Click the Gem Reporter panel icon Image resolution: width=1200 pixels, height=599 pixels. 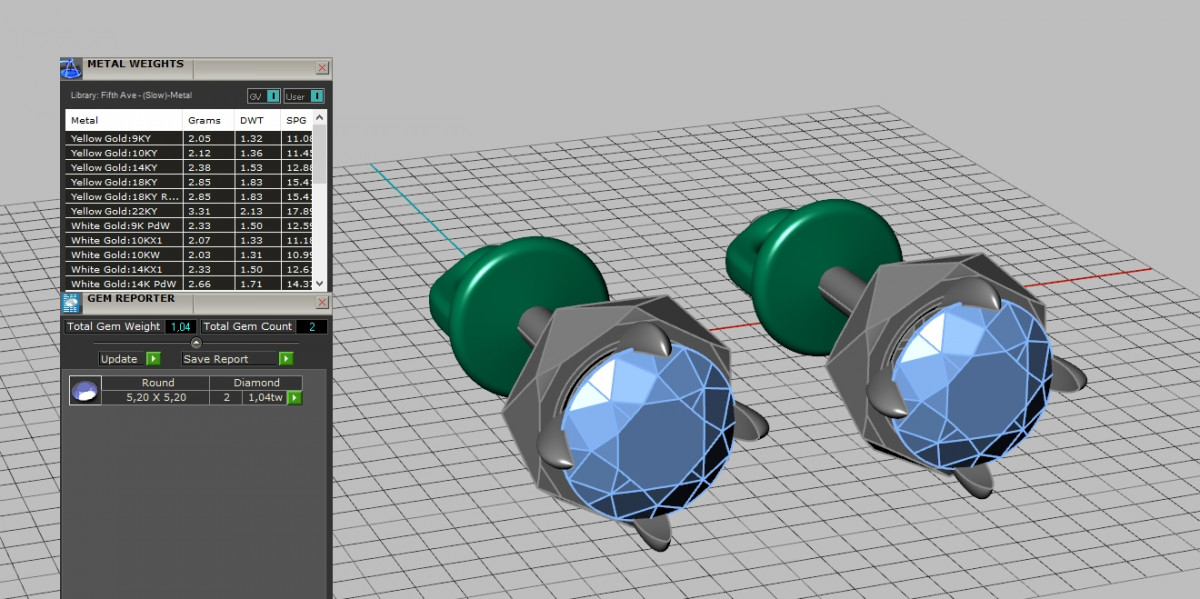tap(71, 302)
